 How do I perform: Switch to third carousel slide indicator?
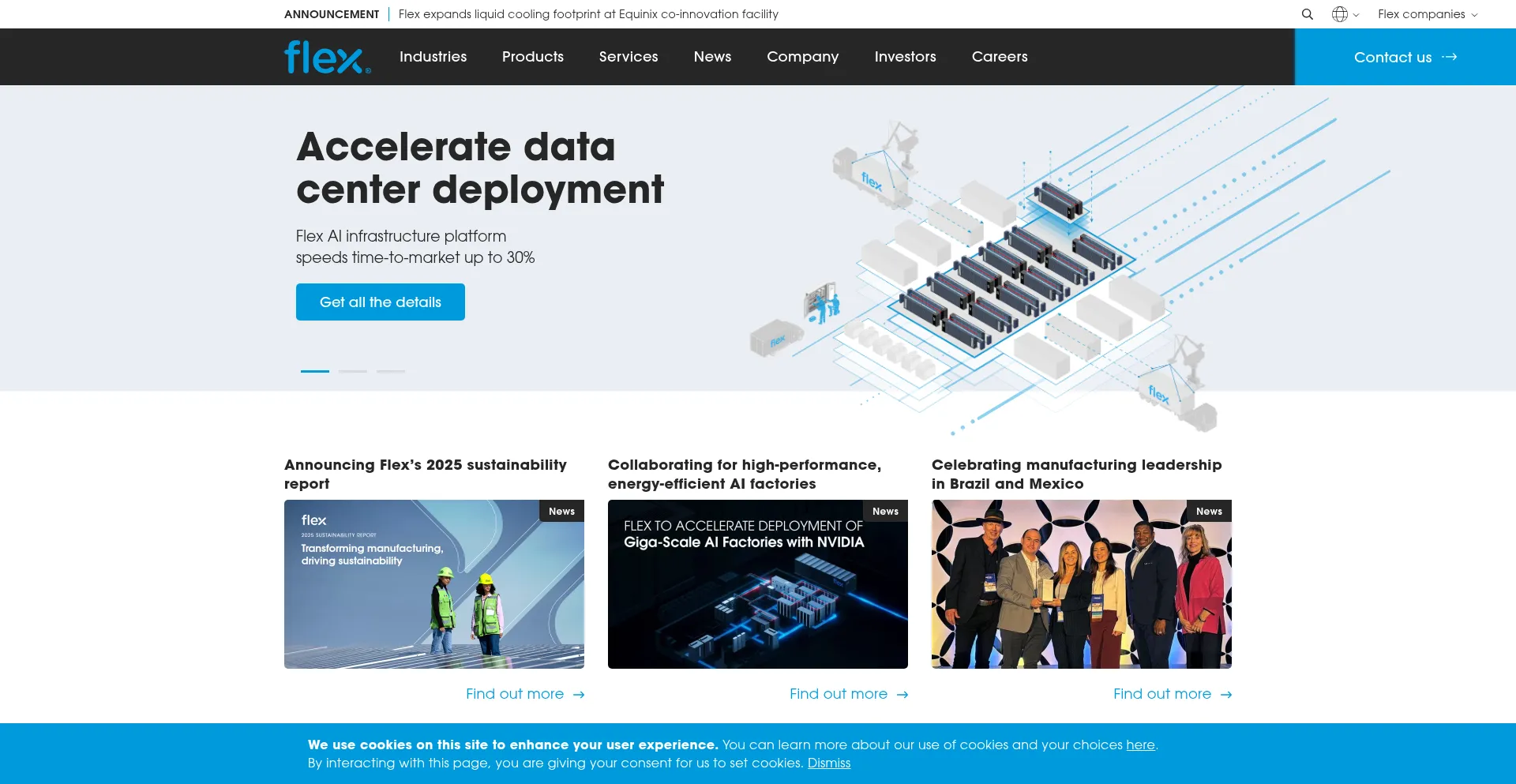click(x=391, y=371)
